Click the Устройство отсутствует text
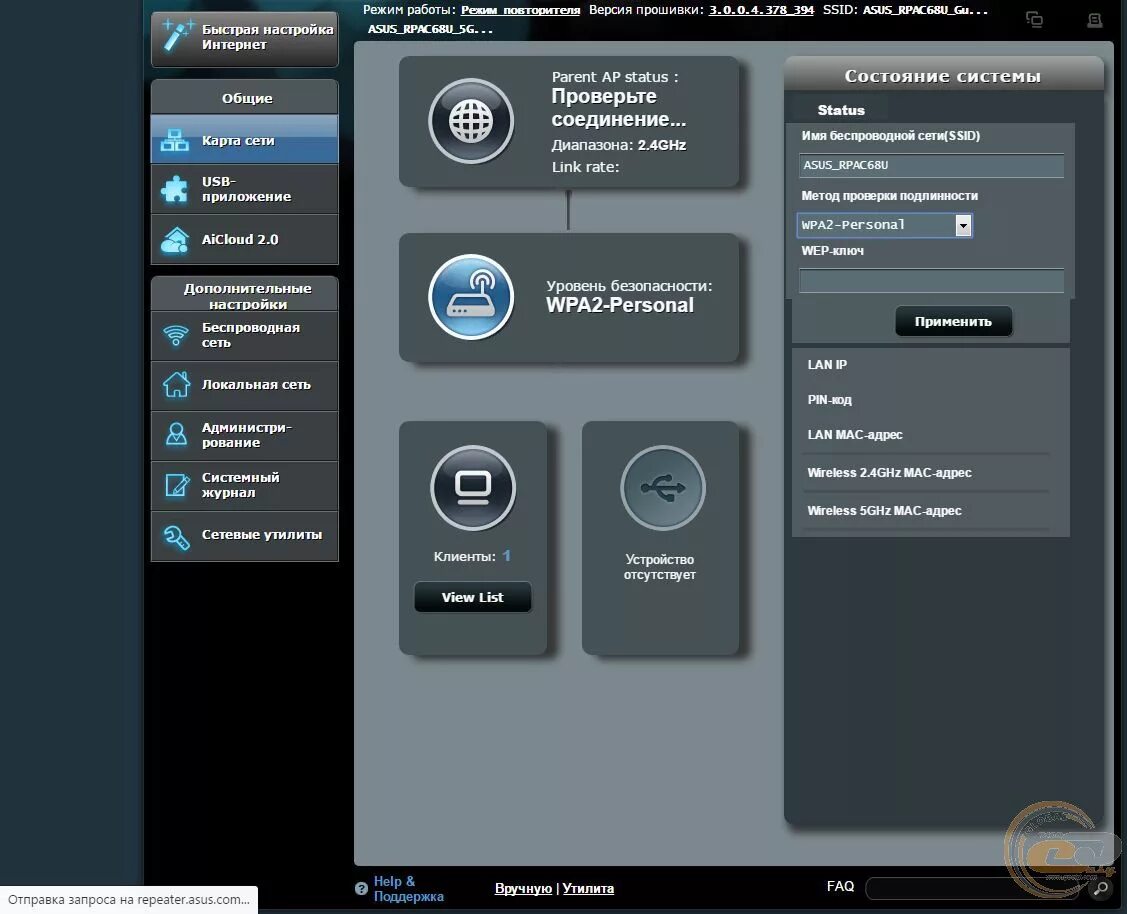Screen dimensions: 1127x914 pos(660,567)
